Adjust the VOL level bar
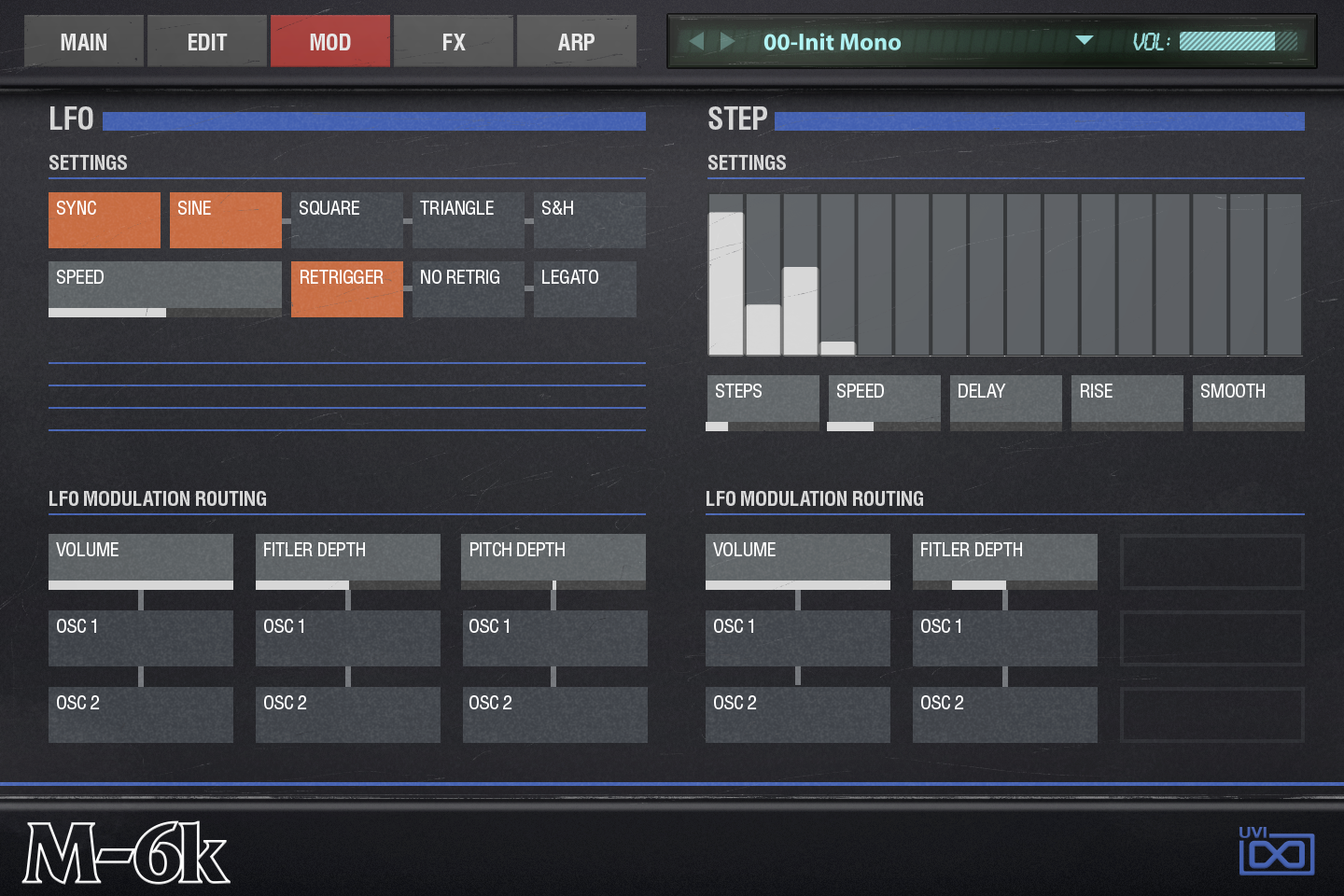 tap(1239, 41)
